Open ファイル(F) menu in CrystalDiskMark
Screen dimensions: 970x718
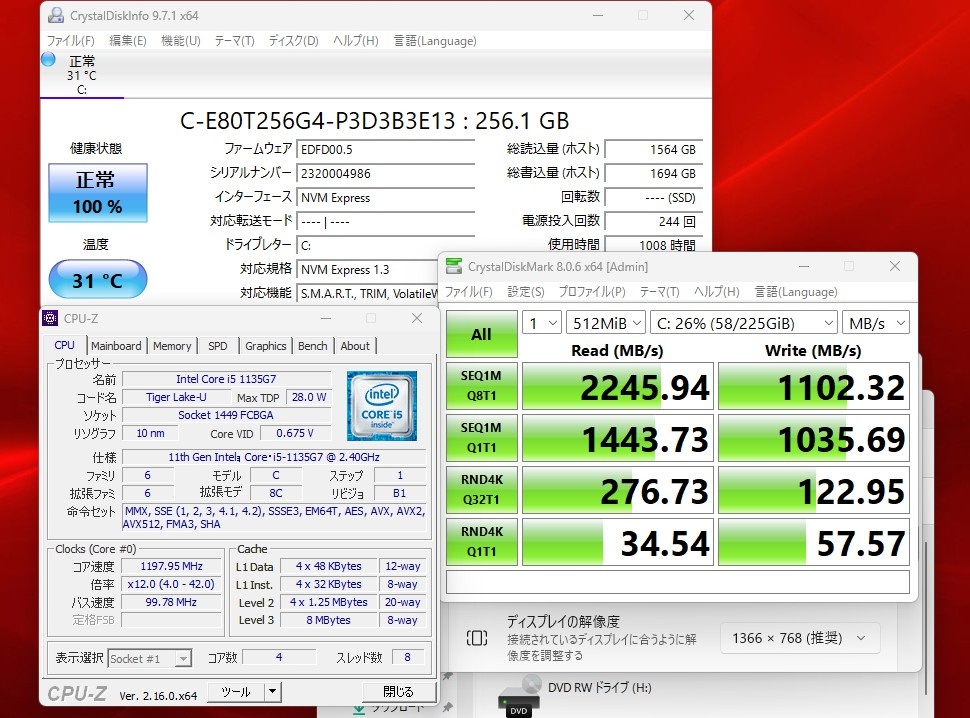(469, 292)
